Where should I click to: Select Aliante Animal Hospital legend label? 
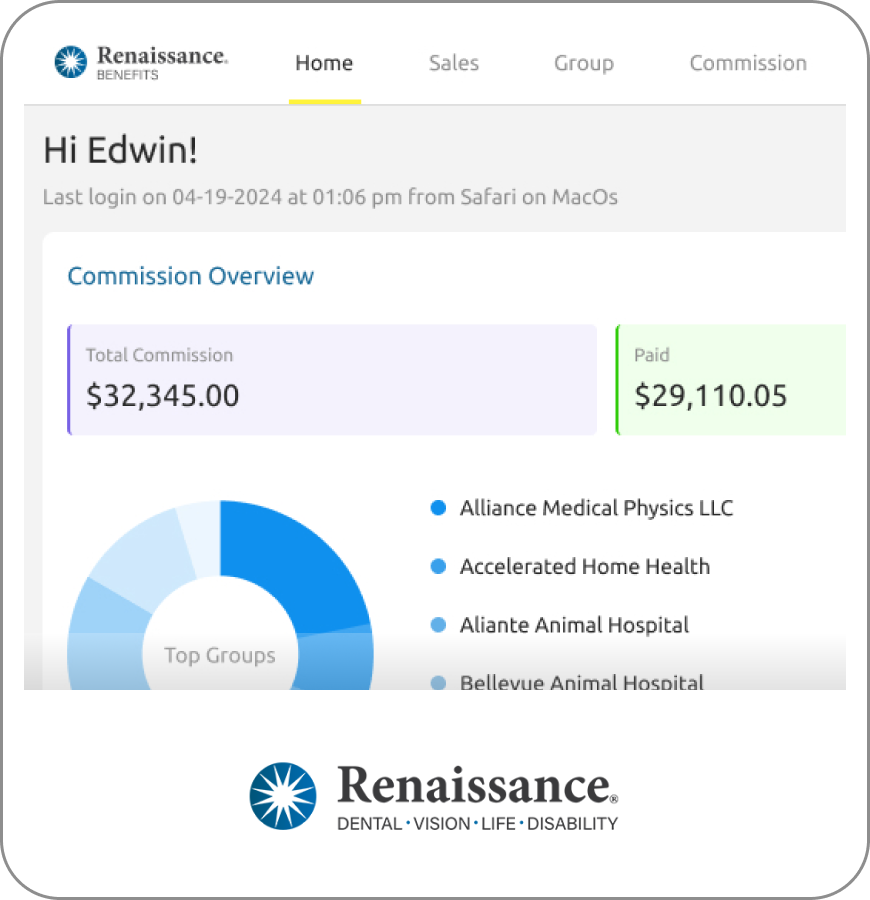point(574,625)
